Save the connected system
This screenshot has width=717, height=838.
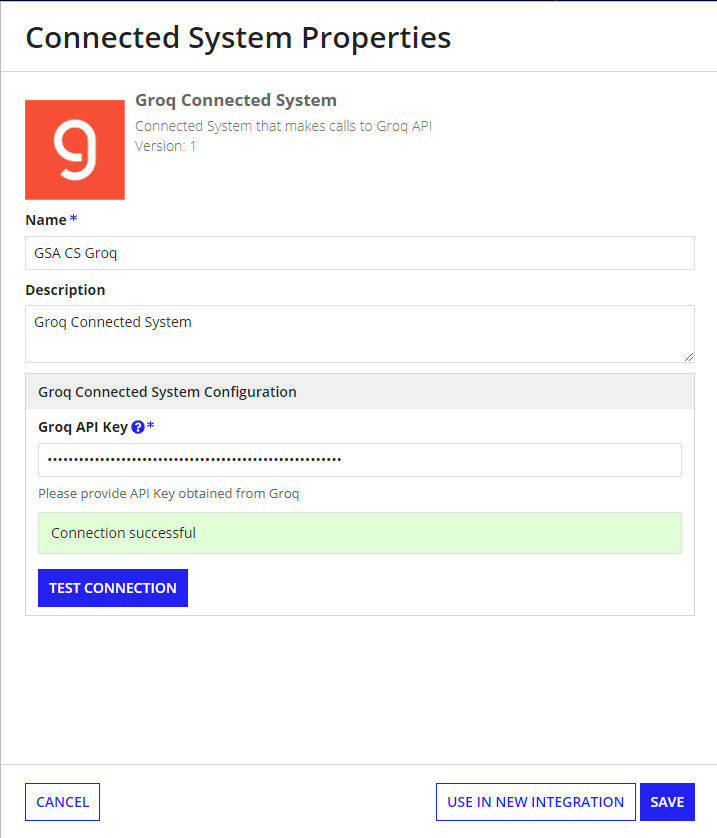(667, 802)
